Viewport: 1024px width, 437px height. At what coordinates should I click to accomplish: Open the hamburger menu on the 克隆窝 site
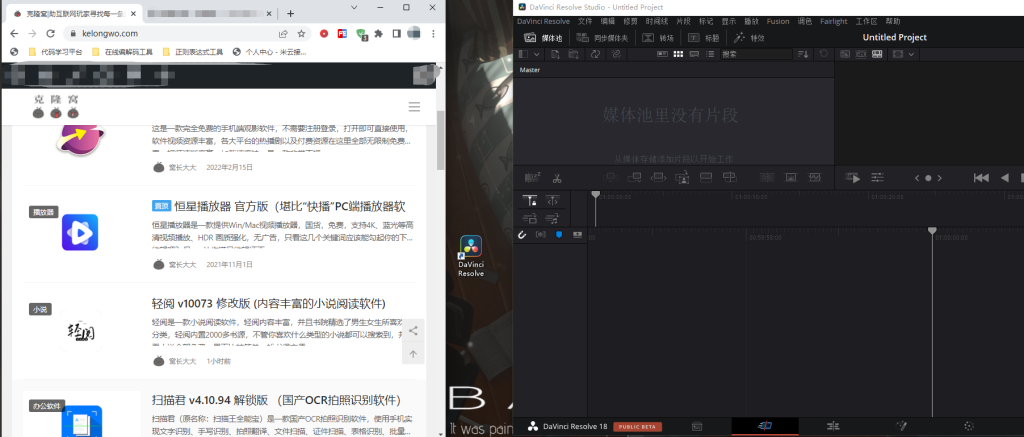(414, 106)
